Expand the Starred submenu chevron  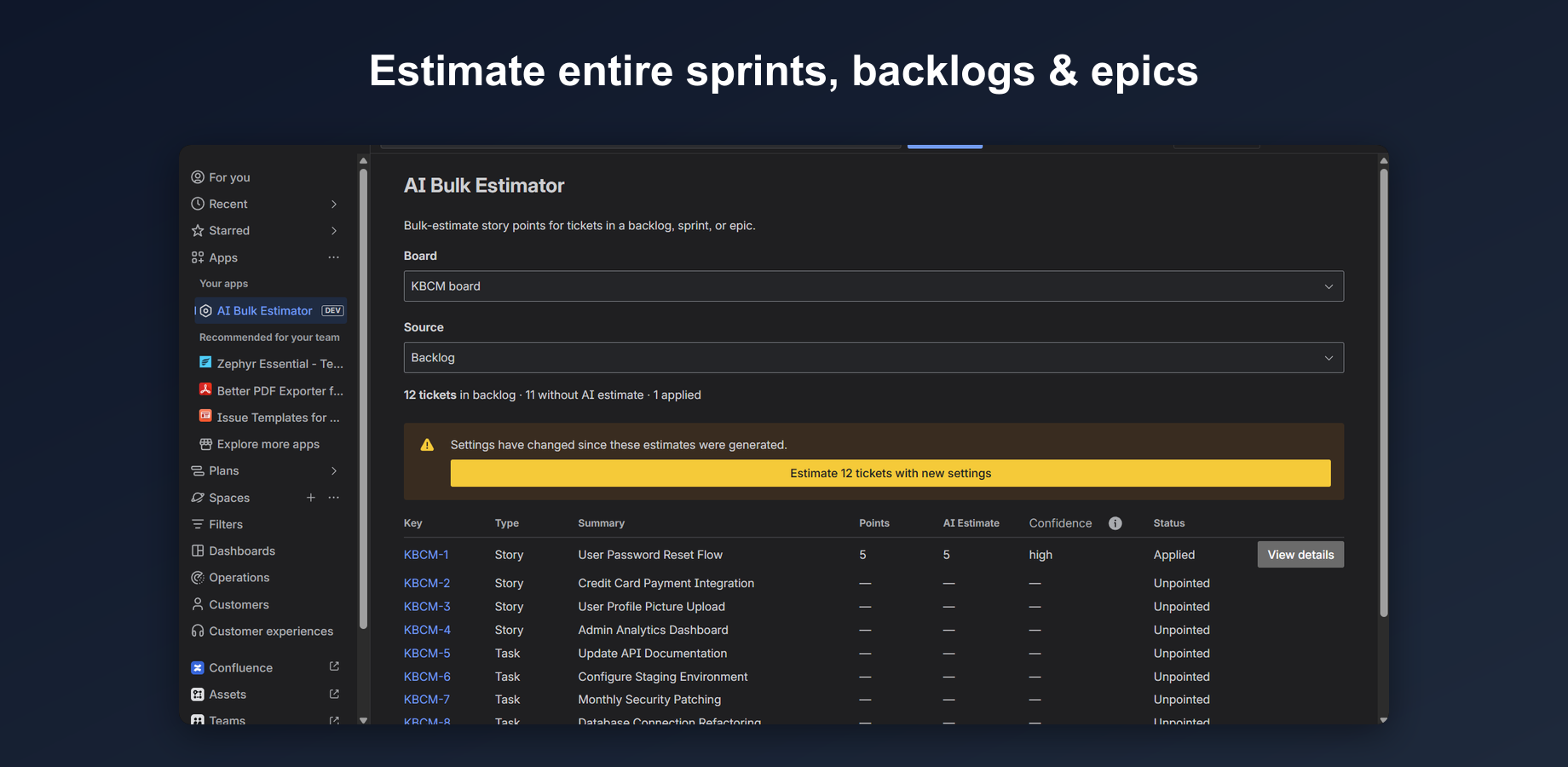point(334,231)
